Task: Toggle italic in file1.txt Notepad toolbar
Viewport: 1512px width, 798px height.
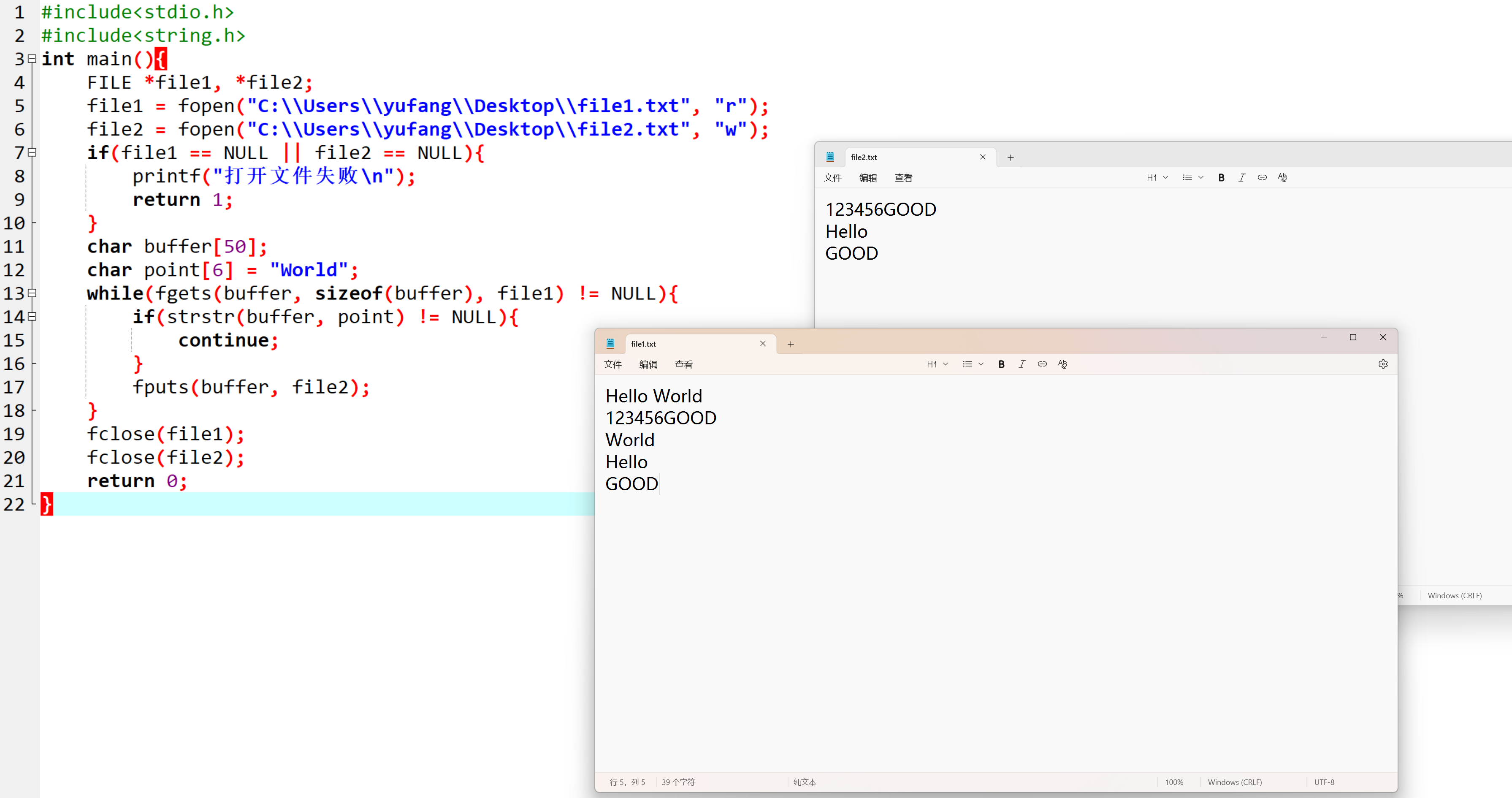Action: click(1022, 364)
